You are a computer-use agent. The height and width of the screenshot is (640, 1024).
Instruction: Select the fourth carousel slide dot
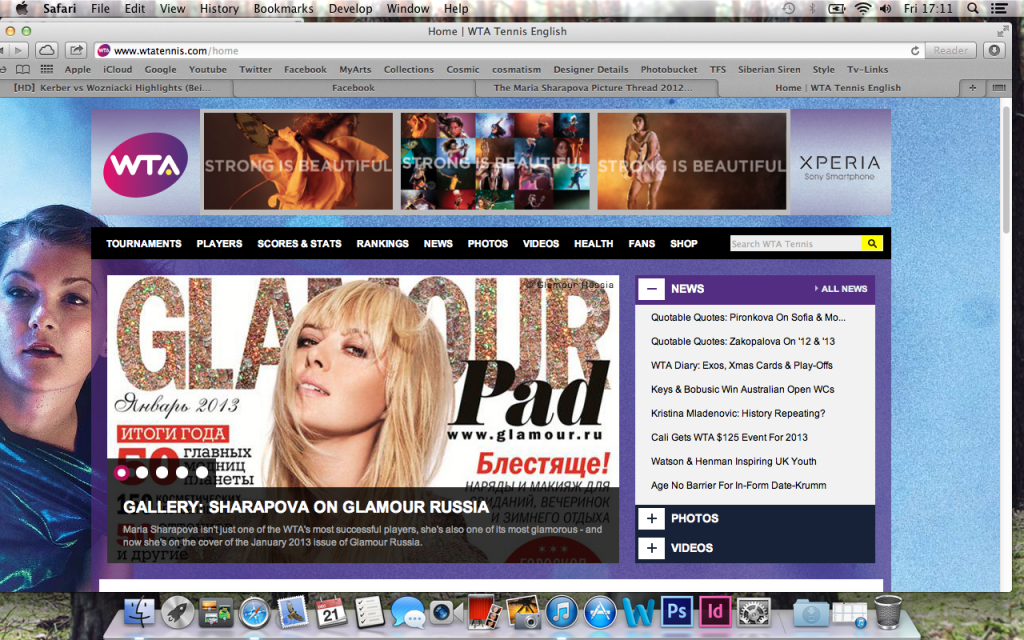(182, 472)
